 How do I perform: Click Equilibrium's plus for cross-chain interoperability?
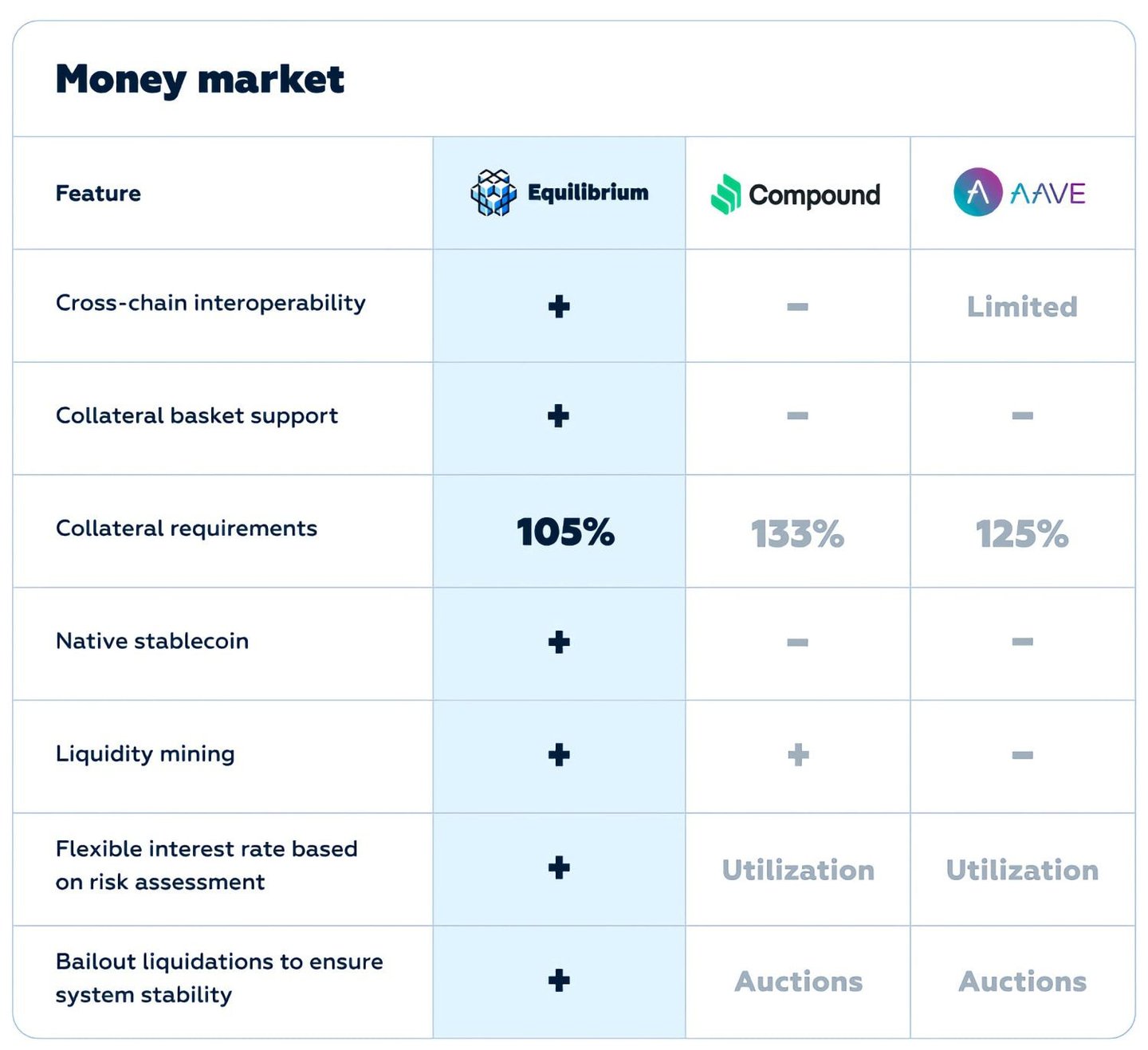coord(559,306)
